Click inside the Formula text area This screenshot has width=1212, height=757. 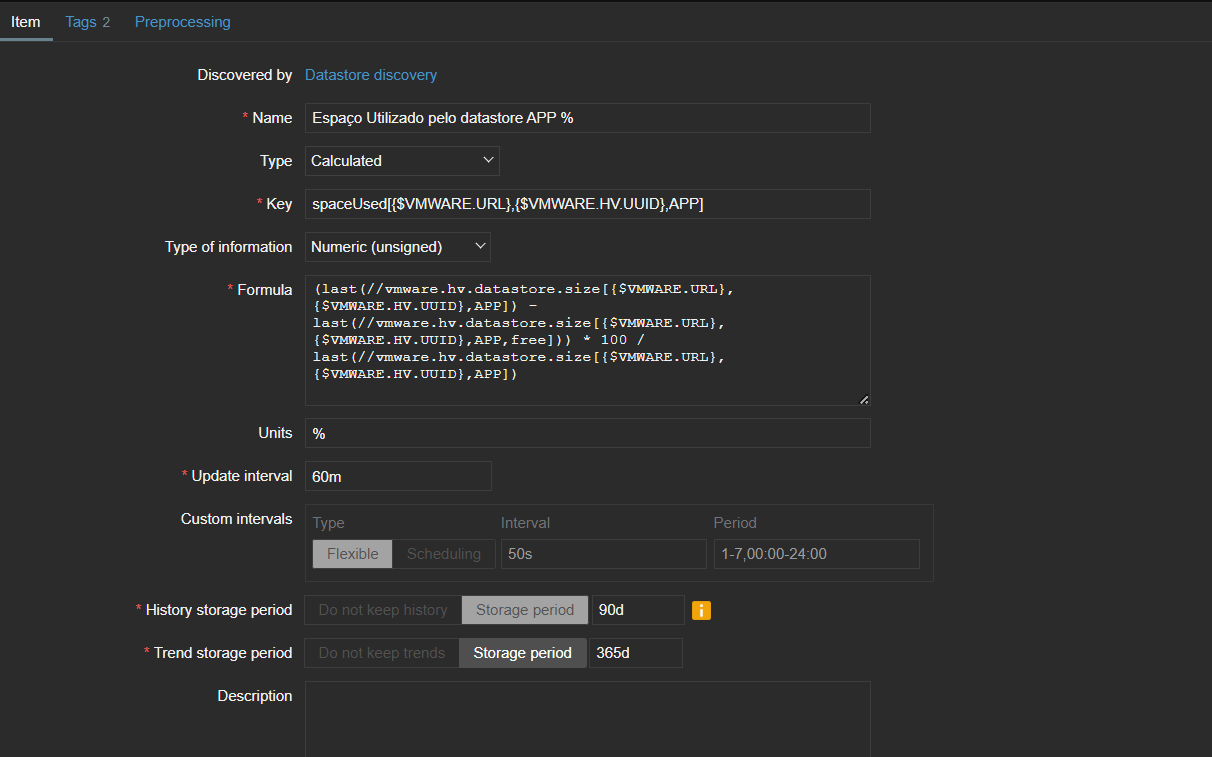click(x=587, y=340)
